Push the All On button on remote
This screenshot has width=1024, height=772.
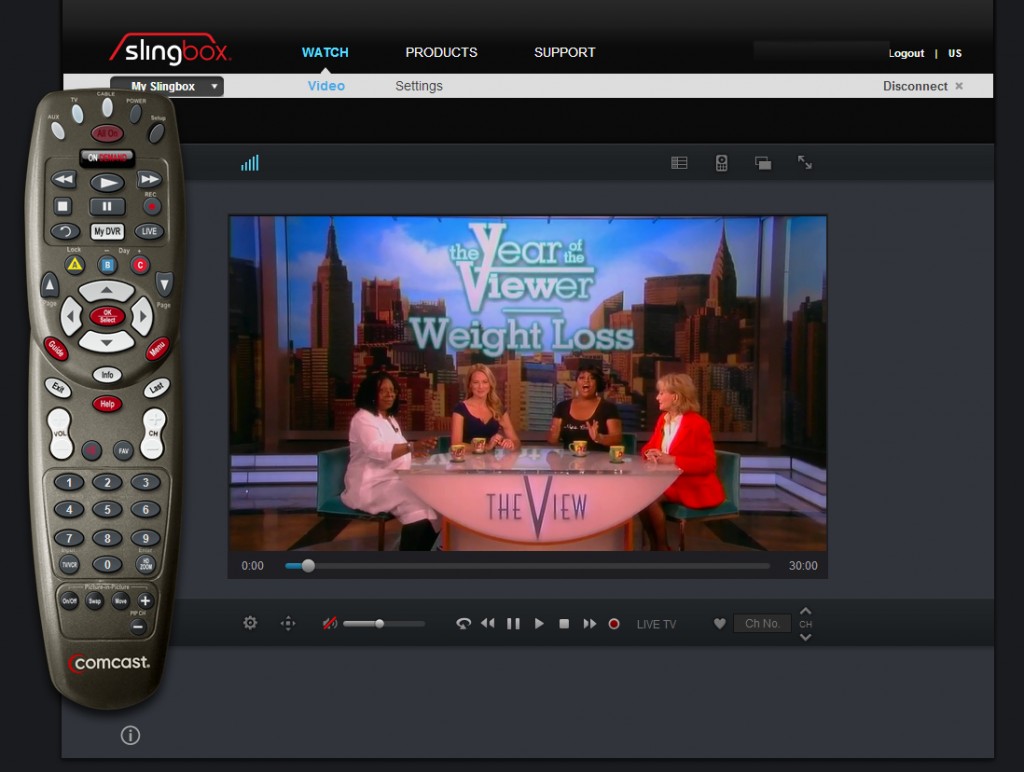pos(107,133)
